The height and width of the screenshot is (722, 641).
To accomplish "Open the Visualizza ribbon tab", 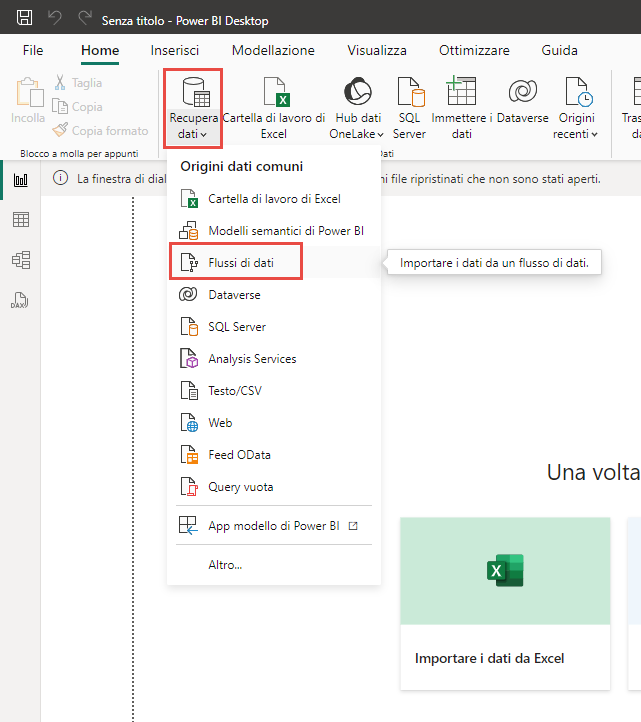I will (x=377, y=50).
